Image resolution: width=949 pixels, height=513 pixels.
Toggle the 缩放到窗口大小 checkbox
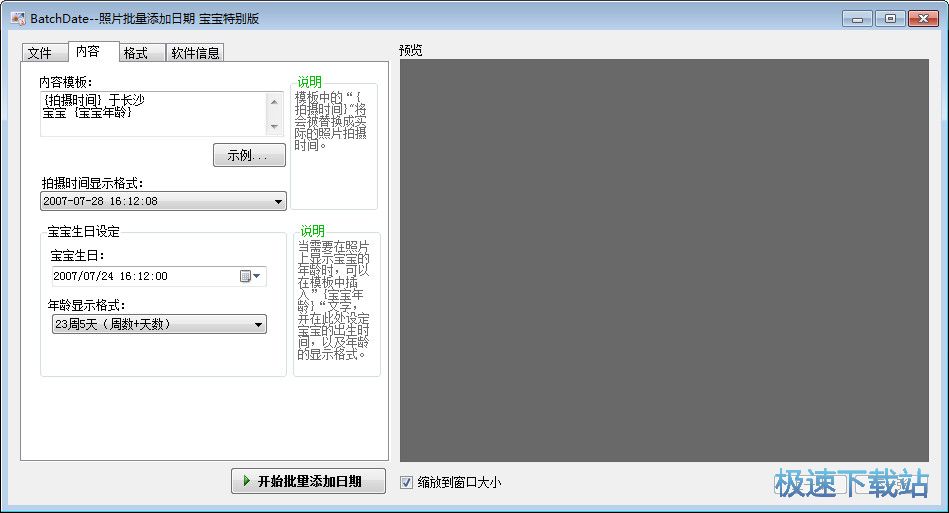pyautogui.click(x=406, y=482)
